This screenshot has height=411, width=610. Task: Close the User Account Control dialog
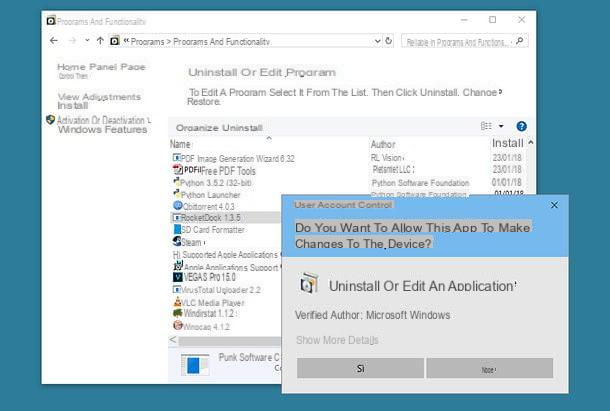[554, 205]
